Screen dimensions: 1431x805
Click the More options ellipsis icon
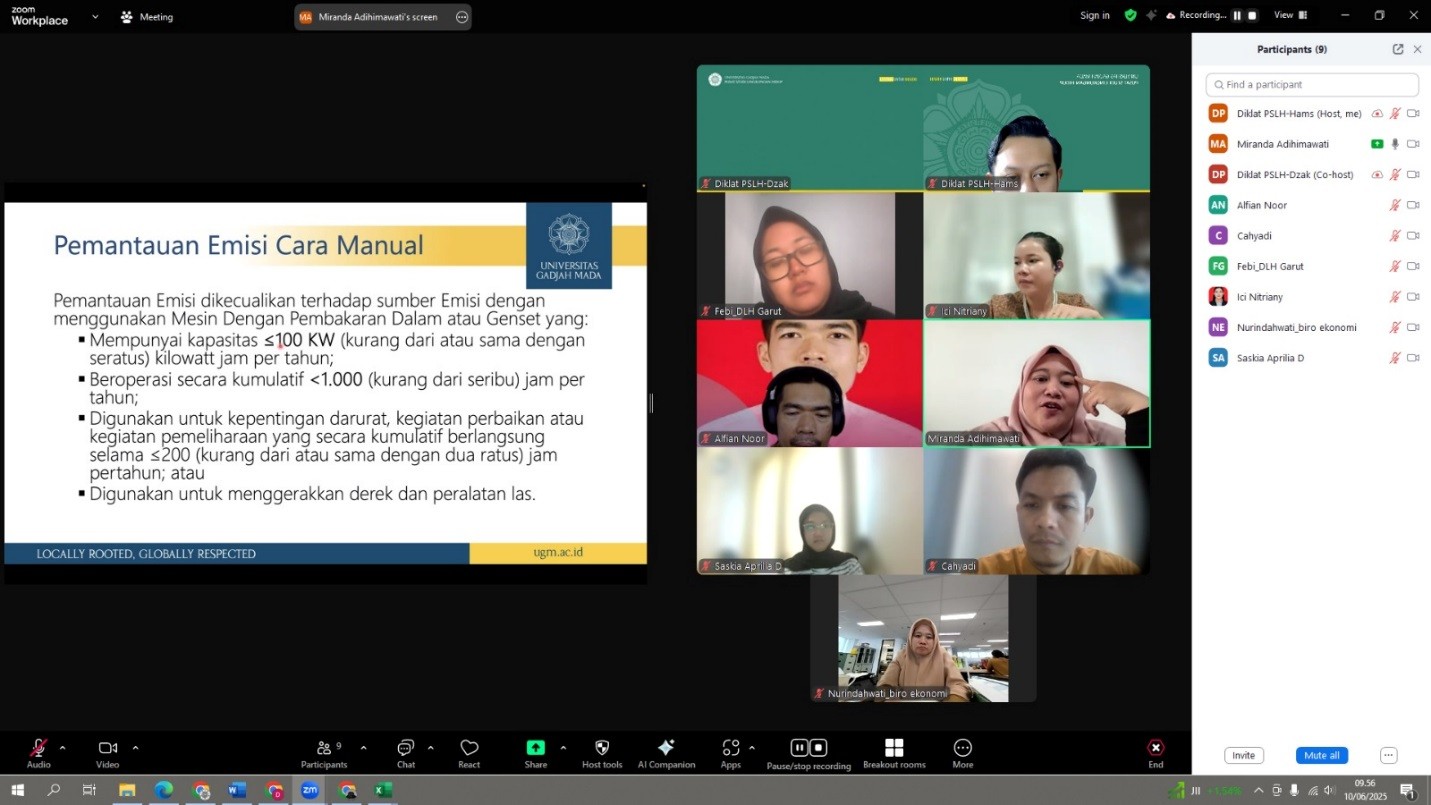(x=962, y=748)
